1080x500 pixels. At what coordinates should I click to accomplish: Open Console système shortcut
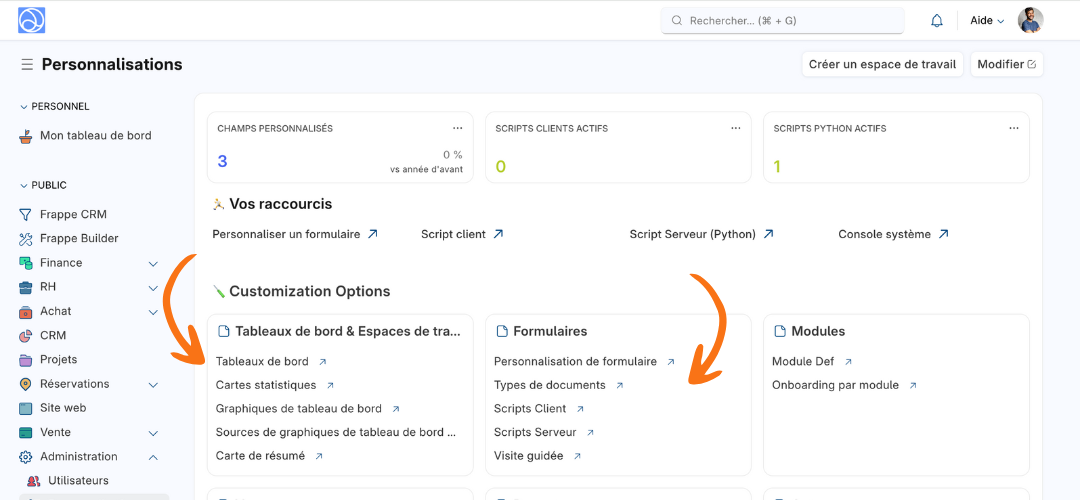click(884, 234)
